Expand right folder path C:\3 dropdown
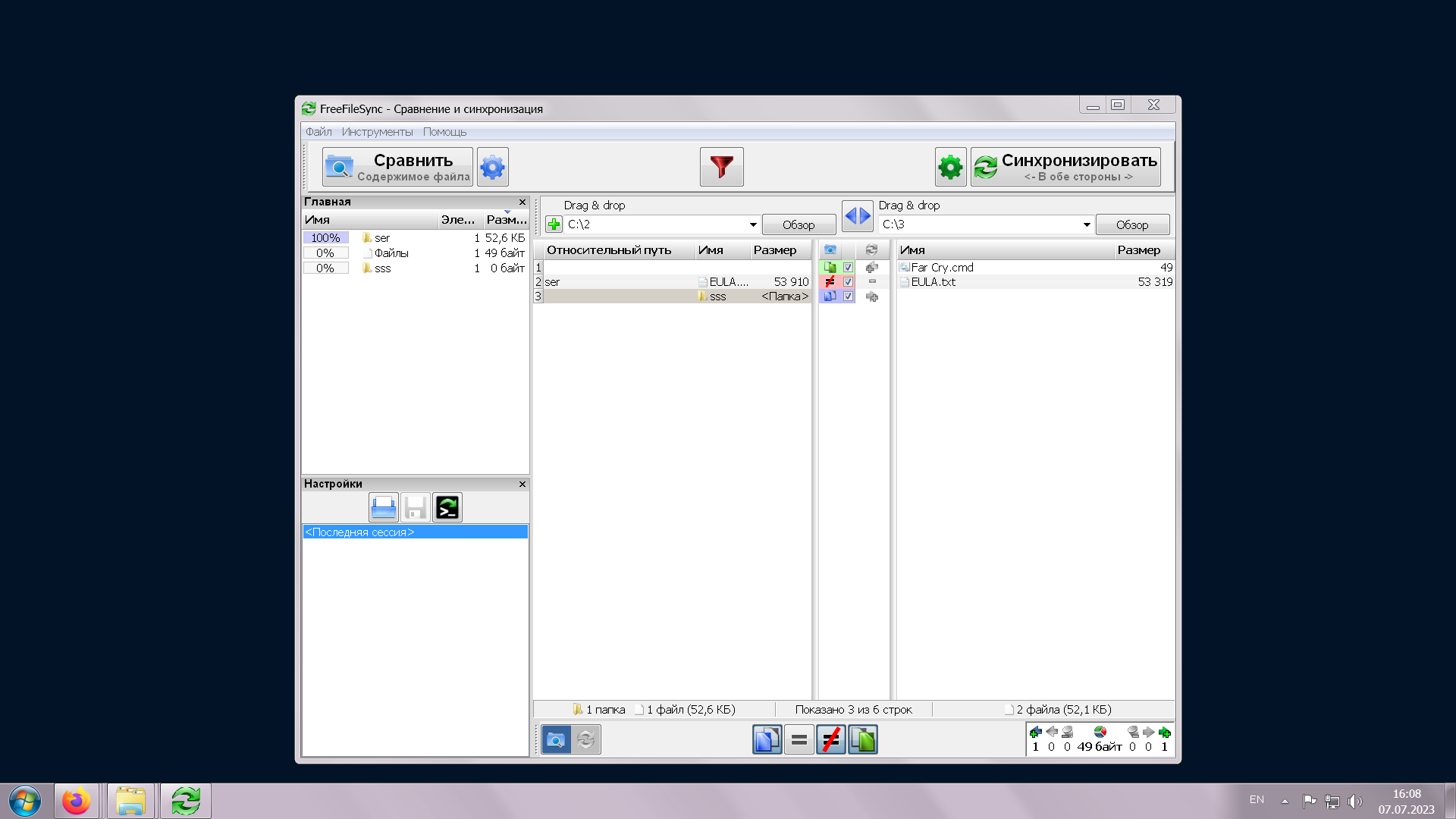Image resolution: width=1456 pixels, height=819 pixels. point(1087,224)
